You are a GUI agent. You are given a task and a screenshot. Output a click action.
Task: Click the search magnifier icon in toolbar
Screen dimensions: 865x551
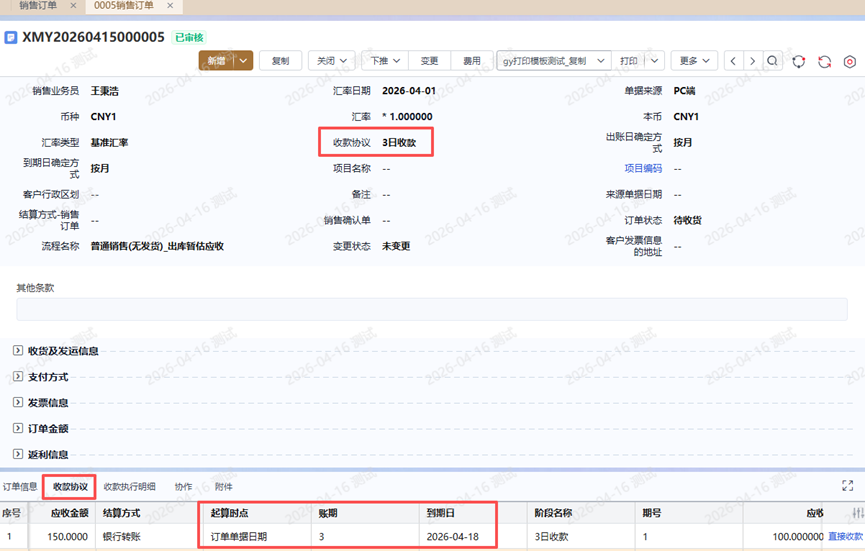773,61
